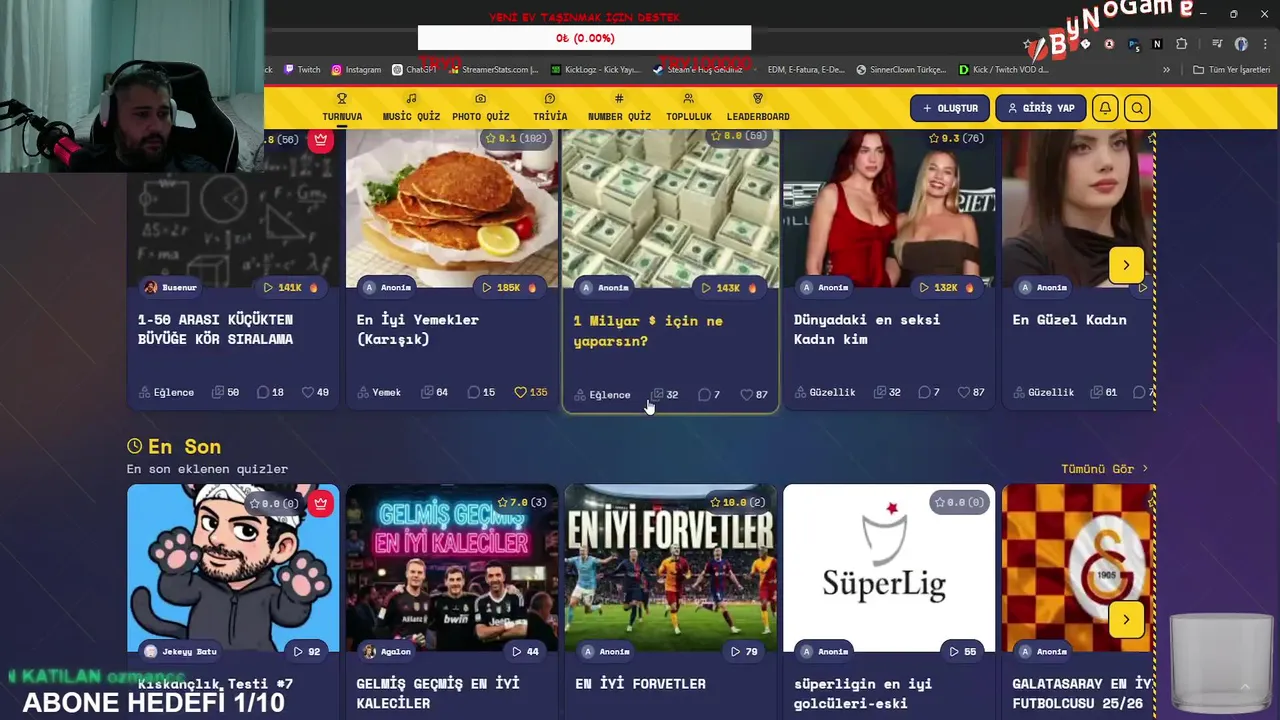Viewport: 1280px width, 720px height.
Task: Click the Oluştur button
Action: pos(950,108)
